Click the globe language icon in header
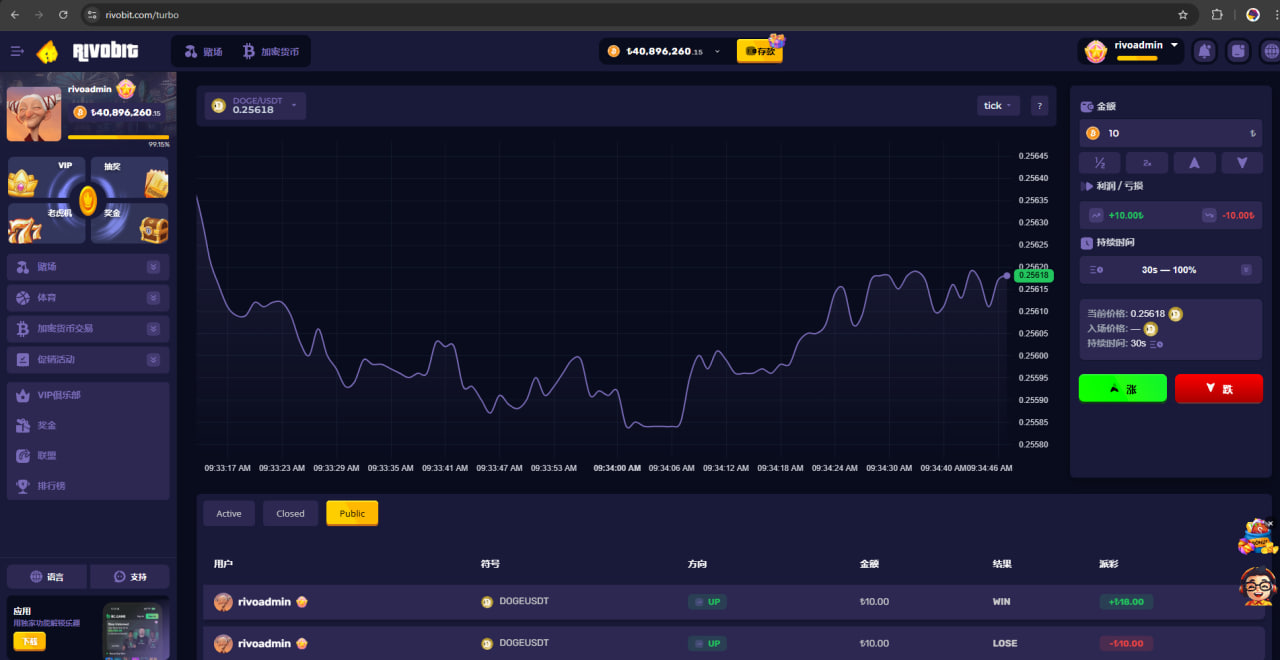 (x=1270, y=51)
